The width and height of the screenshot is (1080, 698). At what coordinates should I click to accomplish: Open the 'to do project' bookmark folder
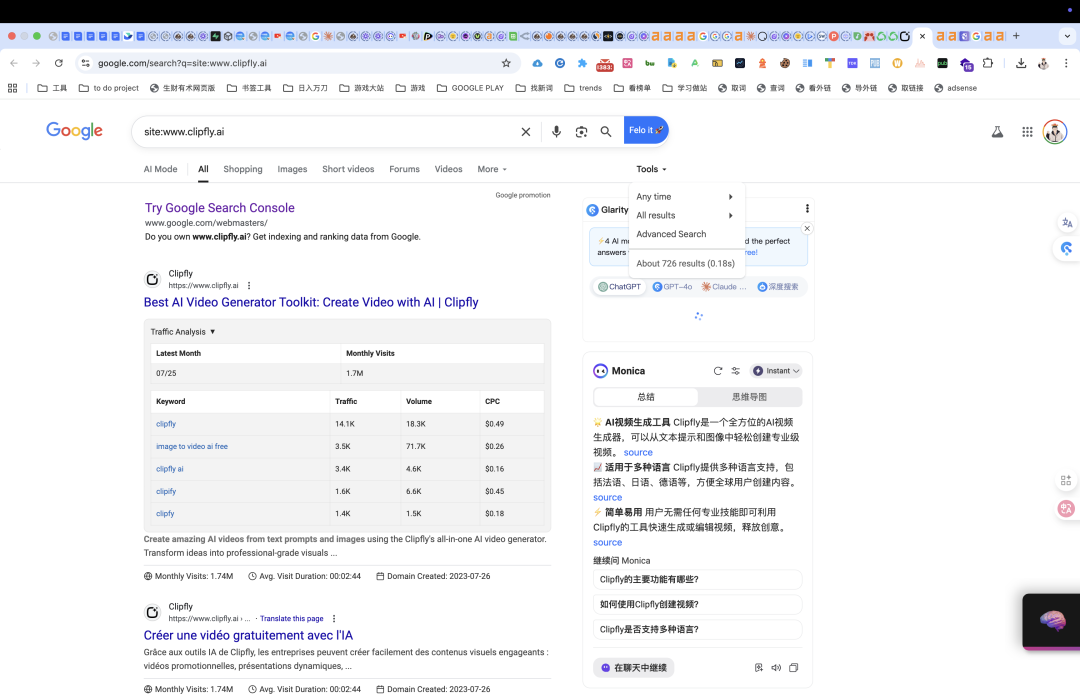109,88
